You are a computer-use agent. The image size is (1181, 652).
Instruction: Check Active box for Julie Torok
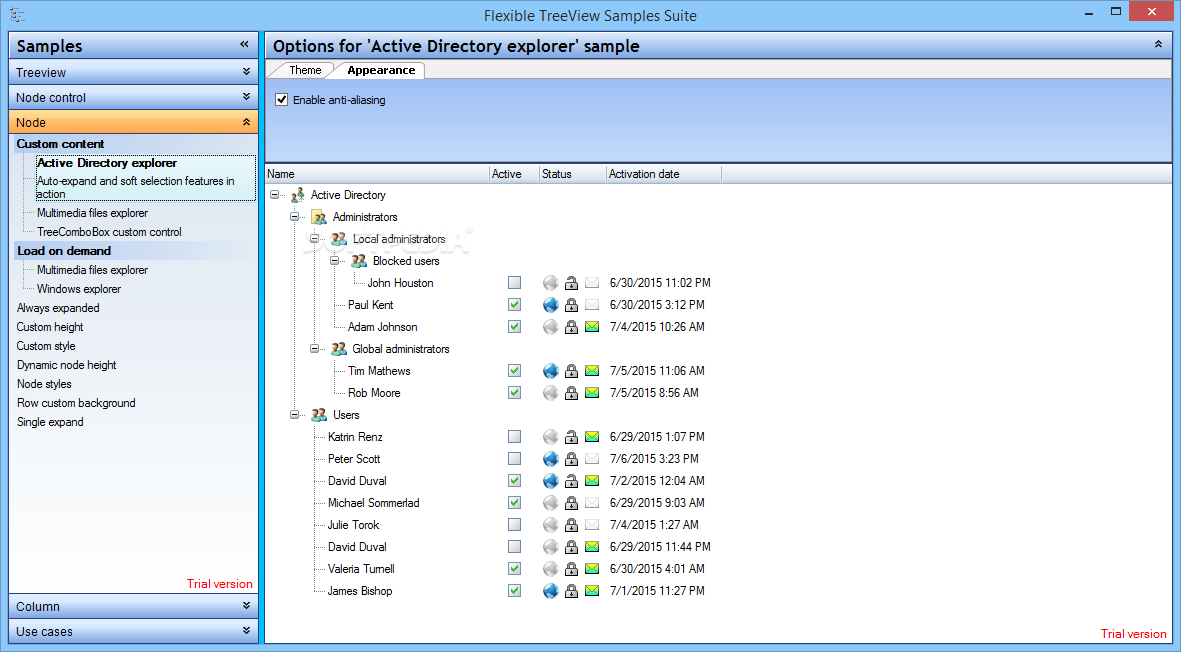514,525
